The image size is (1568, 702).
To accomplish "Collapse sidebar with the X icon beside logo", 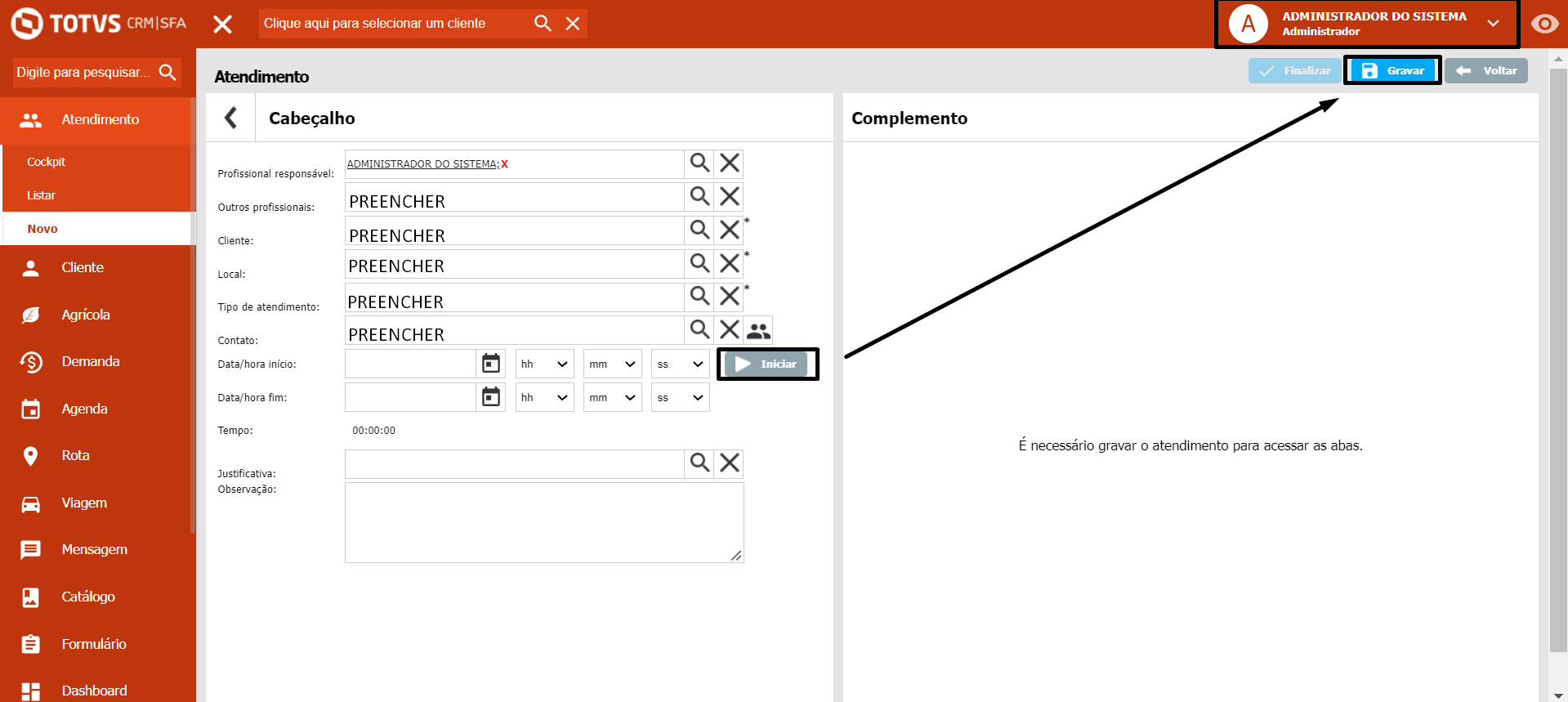I will pyautogui.click(x=222, y=25).
